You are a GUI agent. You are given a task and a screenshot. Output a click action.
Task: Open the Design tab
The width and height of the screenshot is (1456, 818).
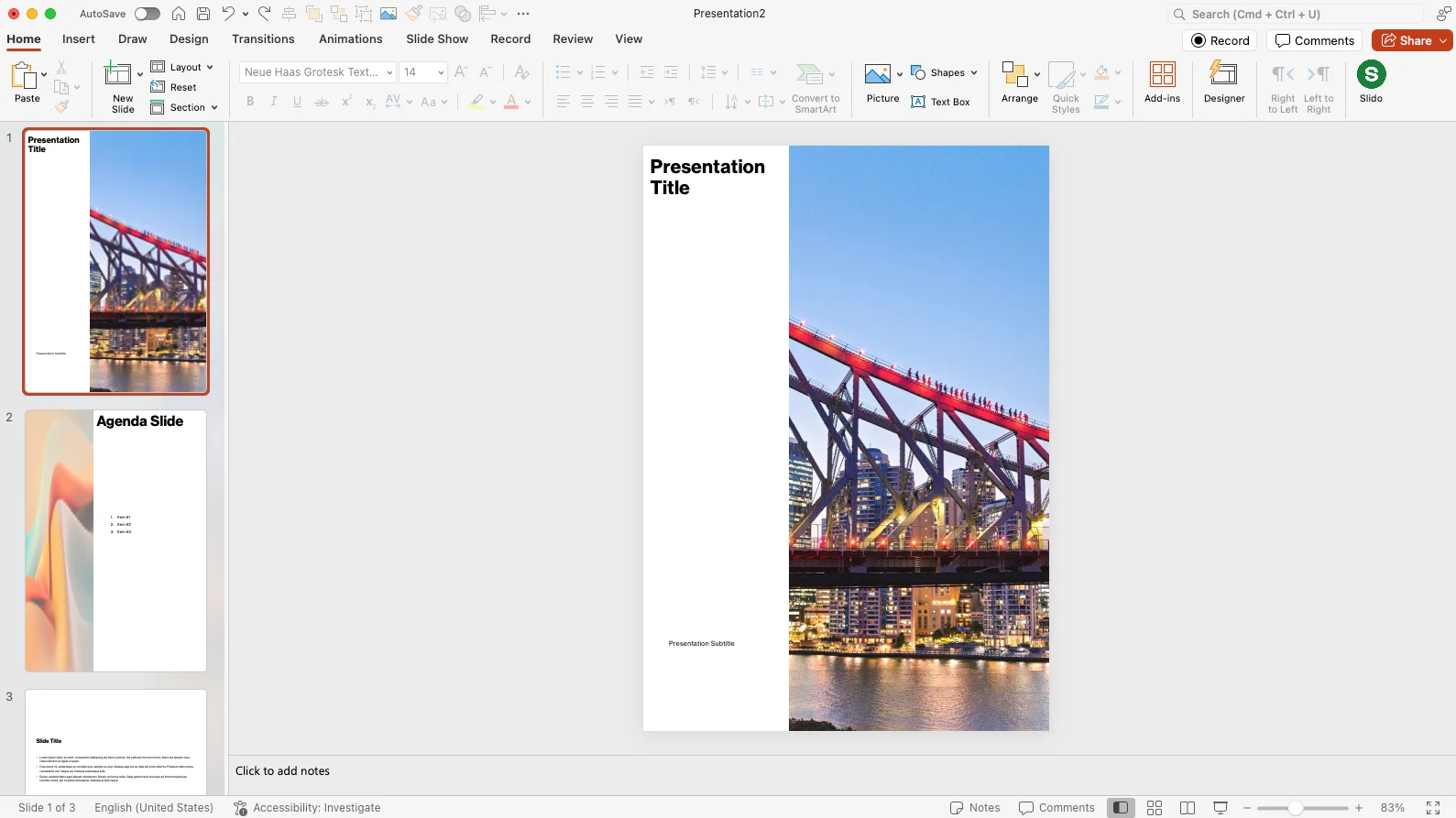189,39
